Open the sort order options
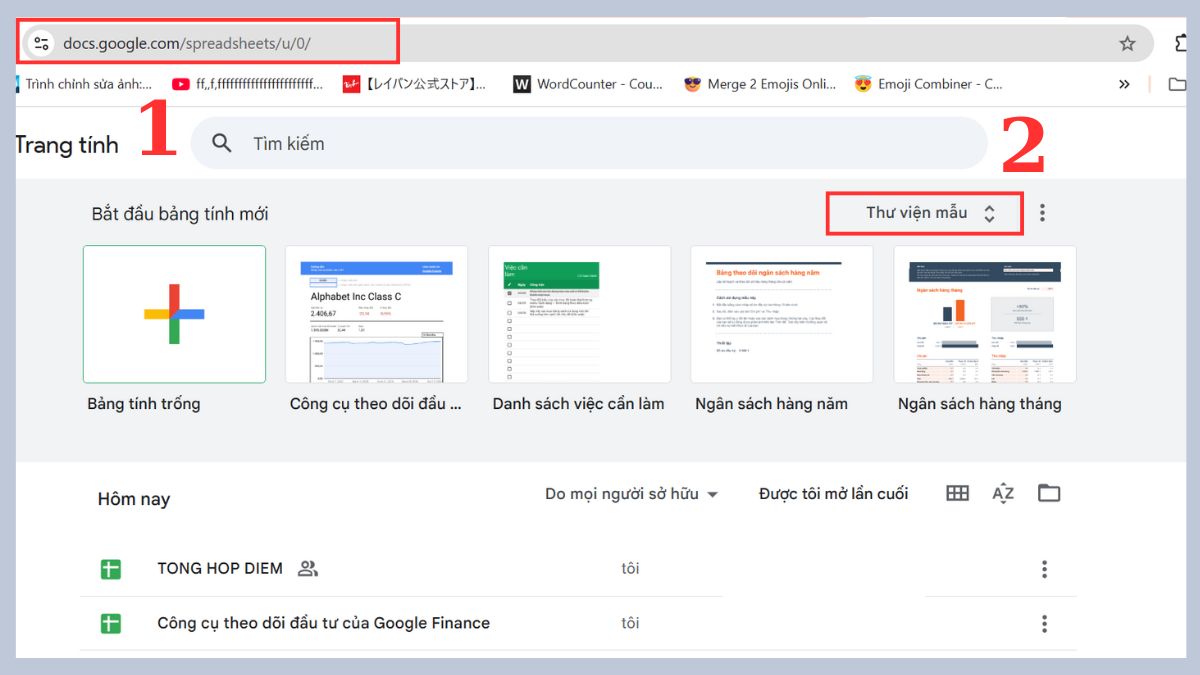The width and height of the screenshot is (1200, 675). [1002, 492]
